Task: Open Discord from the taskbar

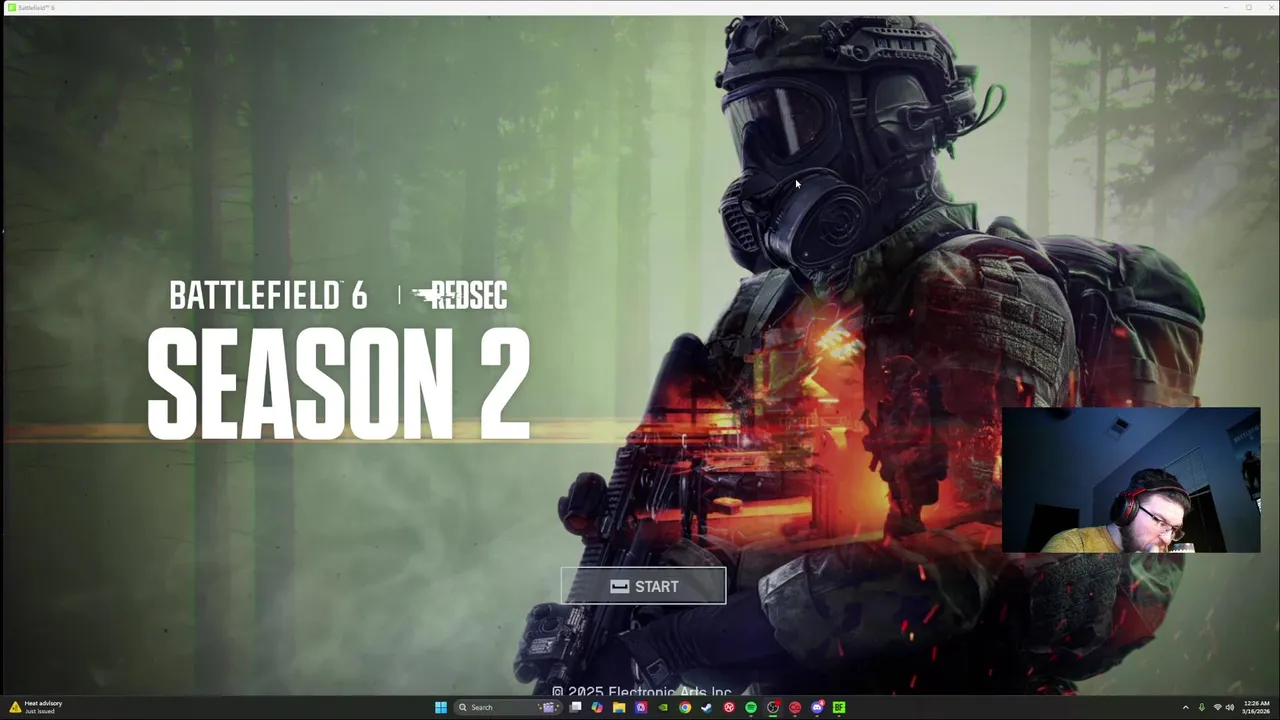Action: point(817,708)
